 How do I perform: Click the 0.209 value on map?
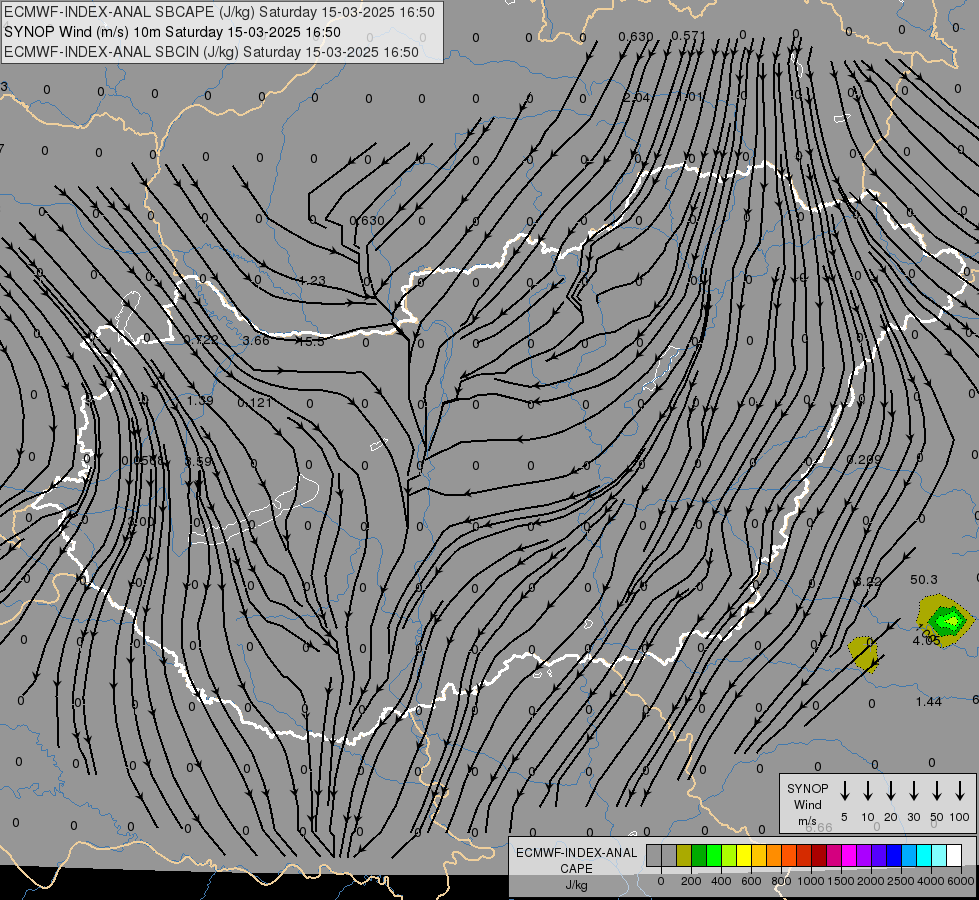tap(864, 460)
